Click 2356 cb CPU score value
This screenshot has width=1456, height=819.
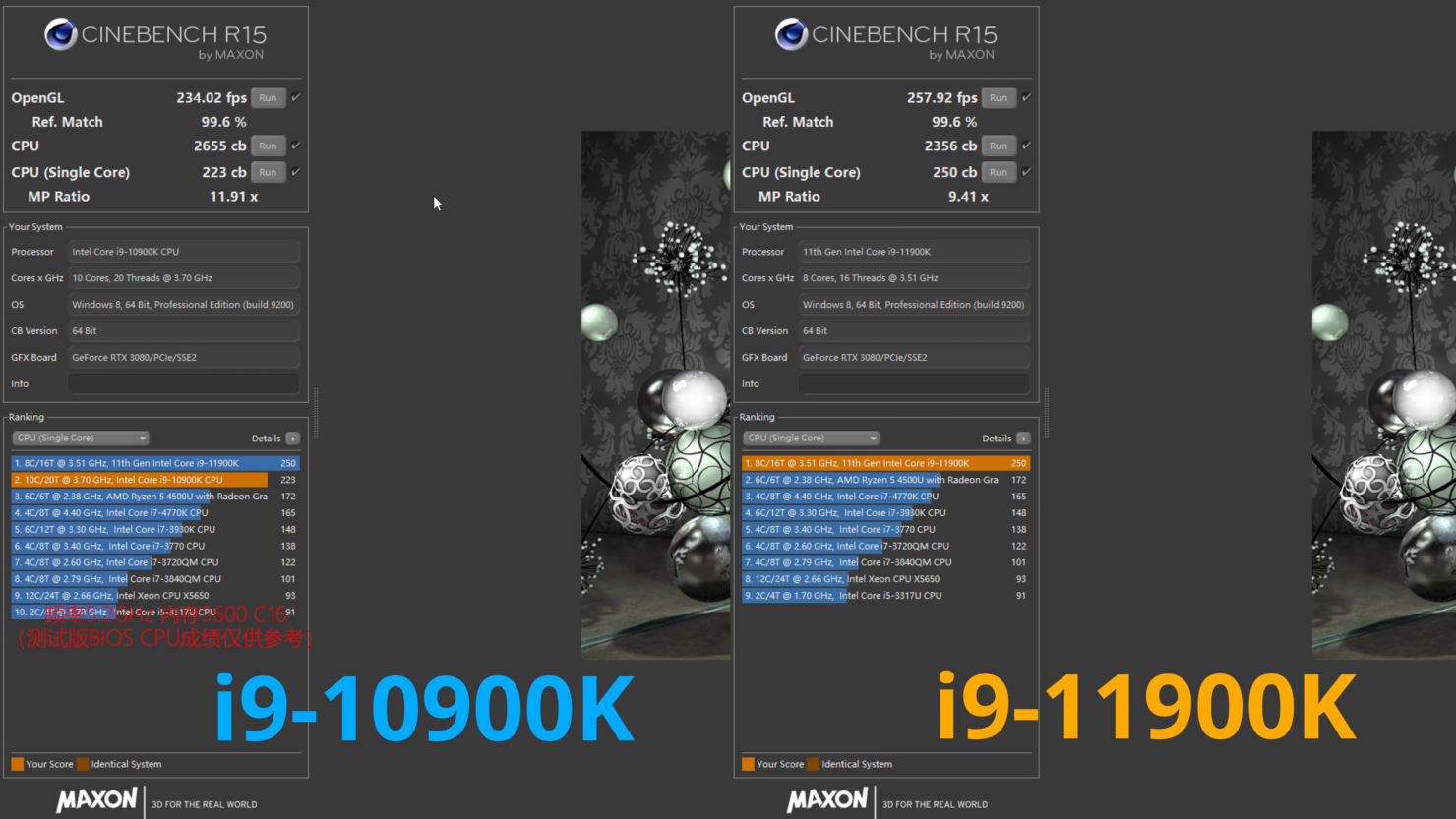click(x=950, y=146)
